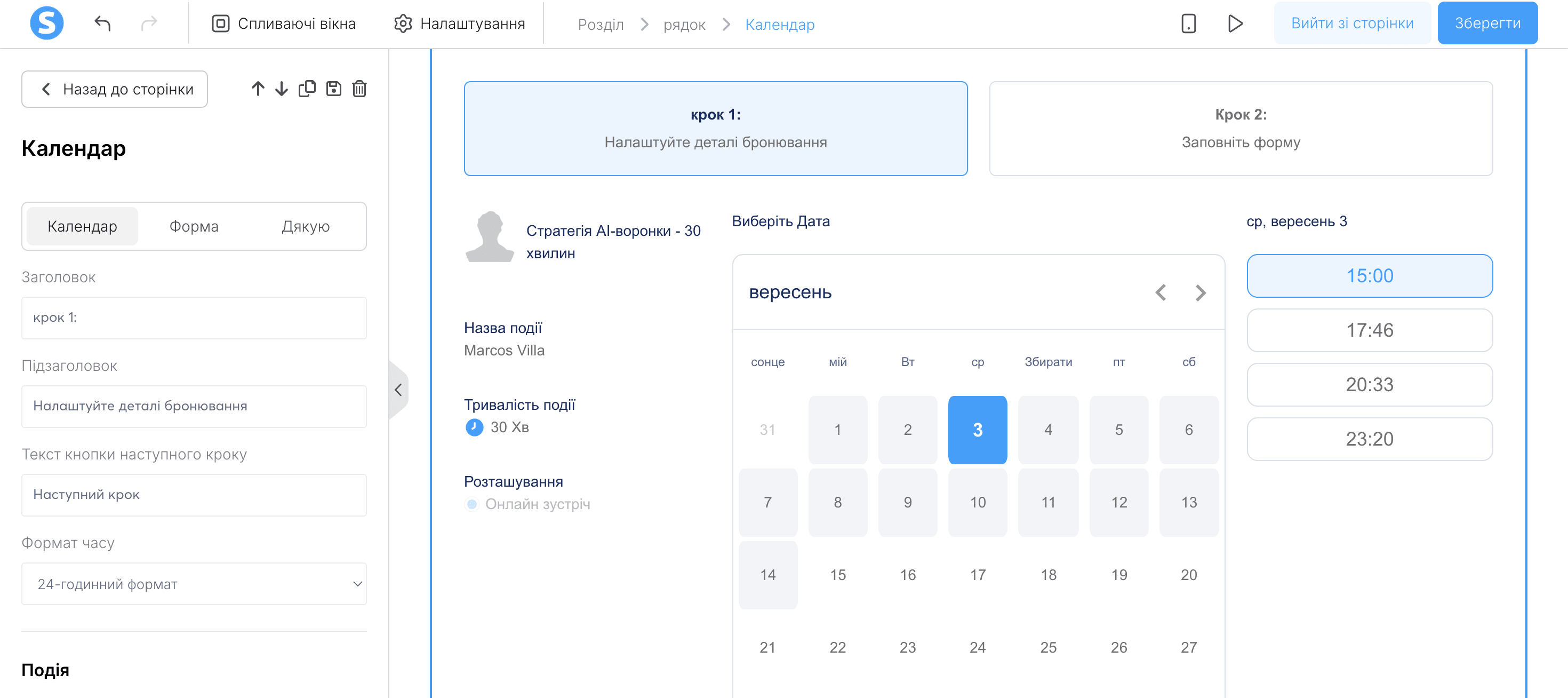This screenshot has width=1568, height=698.
Task: Select the 17:46 time slot
Action: 1370,330
